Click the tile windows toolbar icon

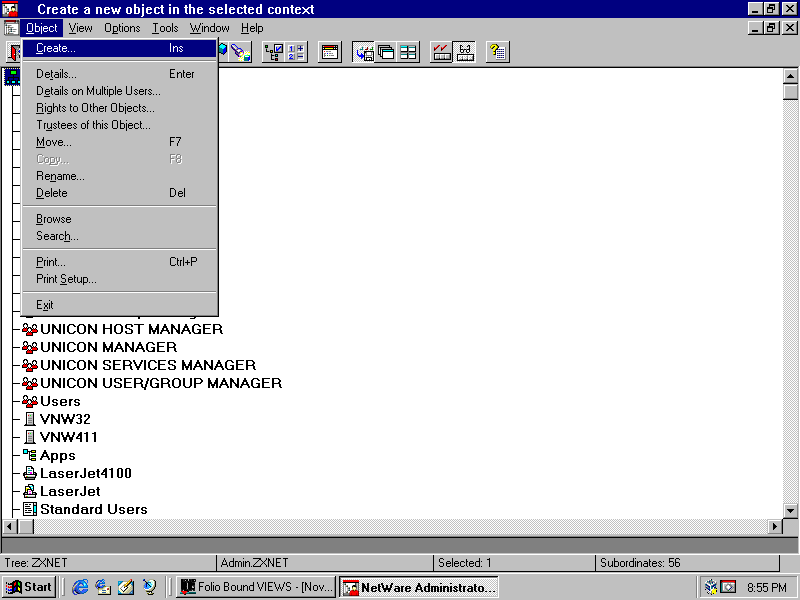408,52
